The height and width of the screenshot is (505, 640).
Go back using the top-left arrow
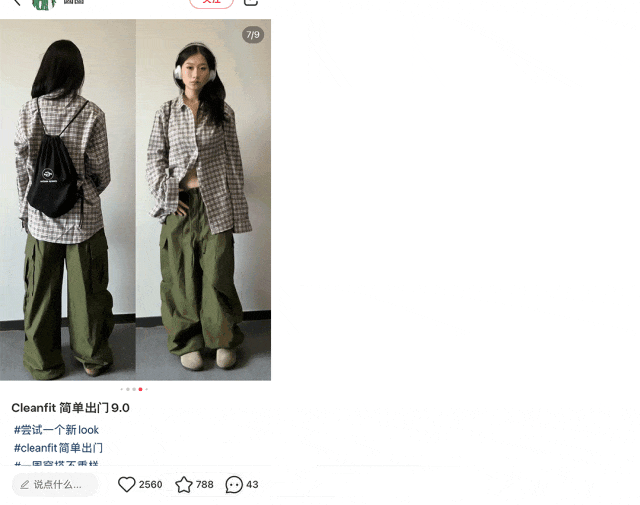[x=17, y=2]
